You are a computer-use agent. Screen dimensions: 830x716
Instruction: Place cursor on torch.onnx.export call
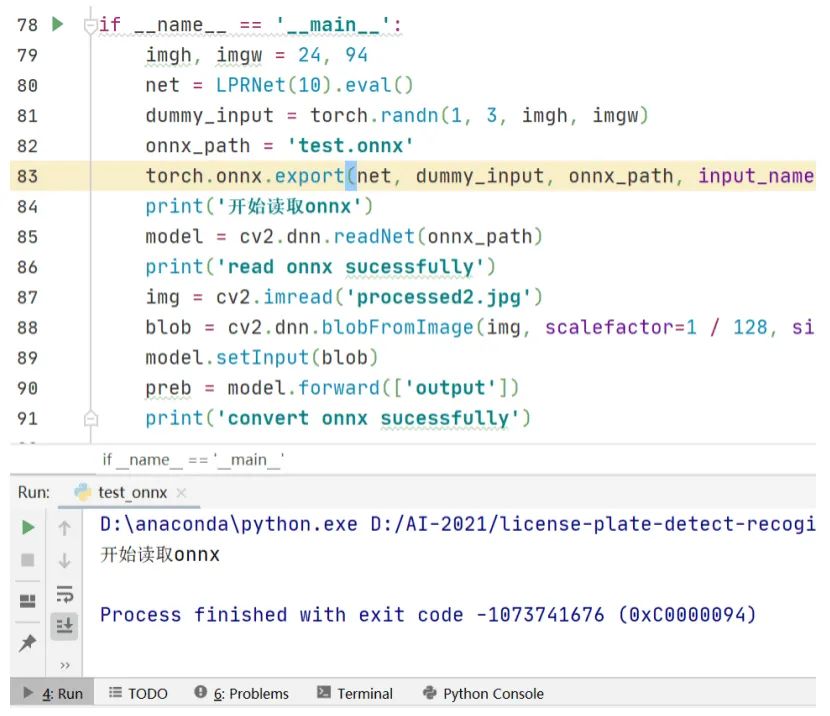(x=245, y=176)
